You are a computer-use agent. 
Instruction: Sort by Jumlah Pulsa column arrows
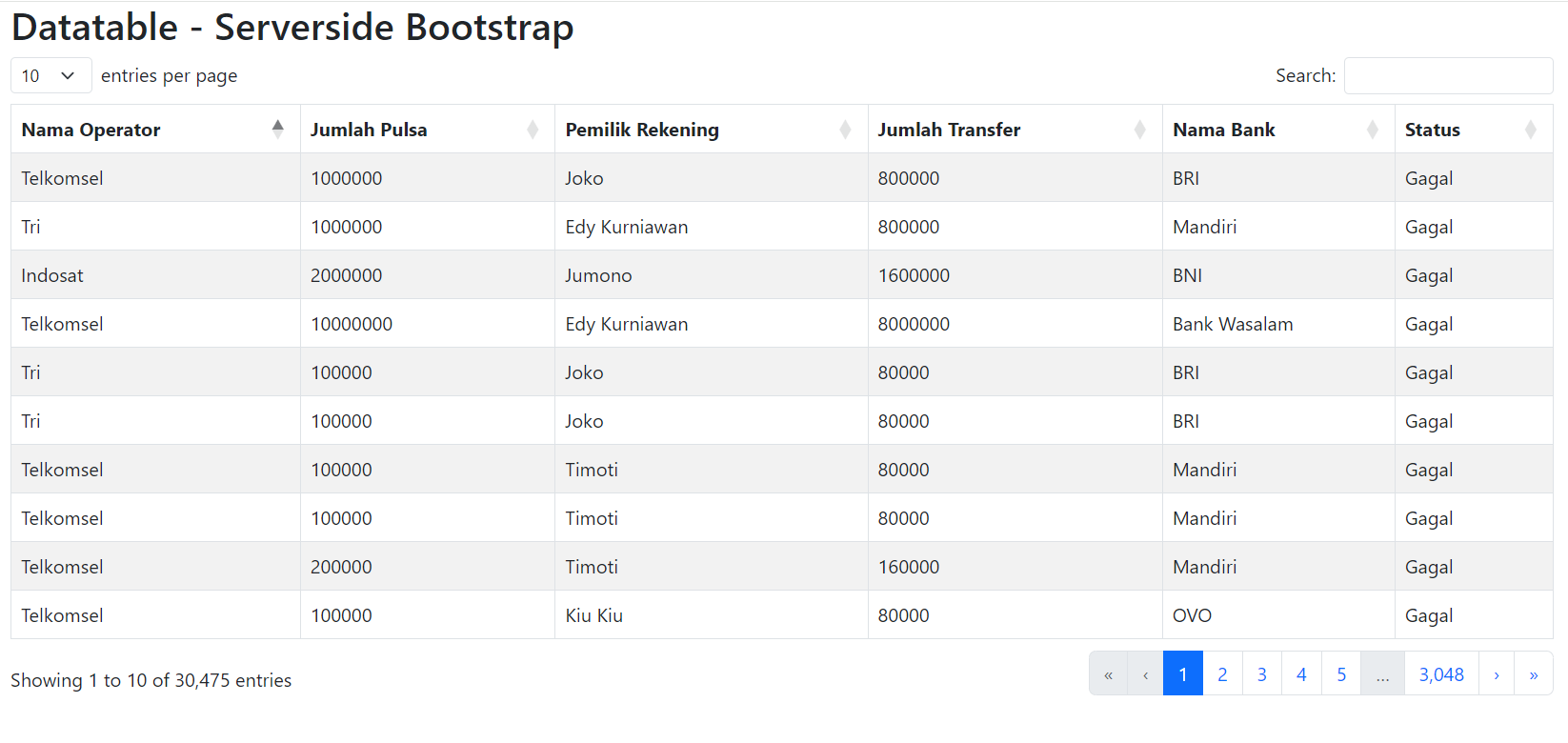pyautogui.click(x=533, y=130)
